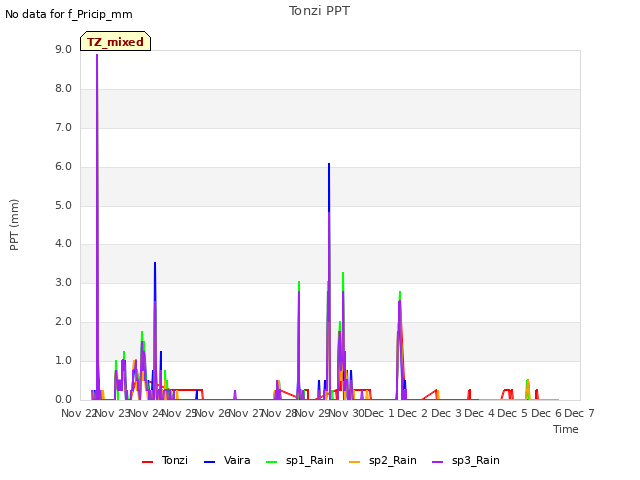Click the Dec 7 x-axis date label
The image size is (640, 480).
(x=579, y=413)
